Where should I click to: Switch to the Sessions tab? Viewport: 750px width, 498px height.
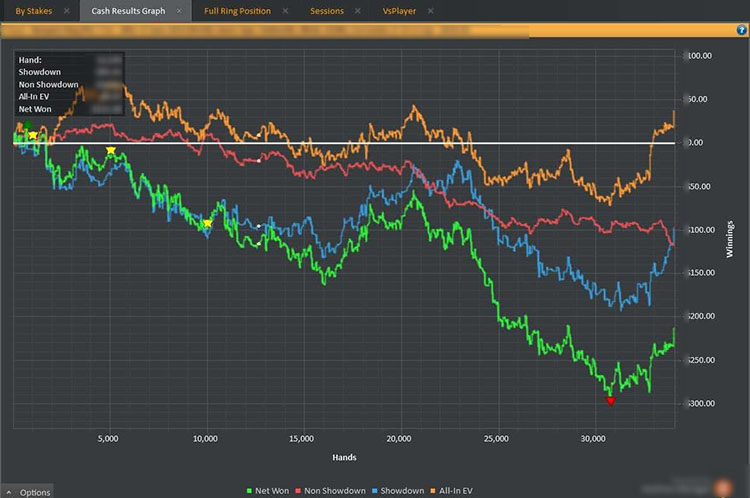tap(326, 11)
